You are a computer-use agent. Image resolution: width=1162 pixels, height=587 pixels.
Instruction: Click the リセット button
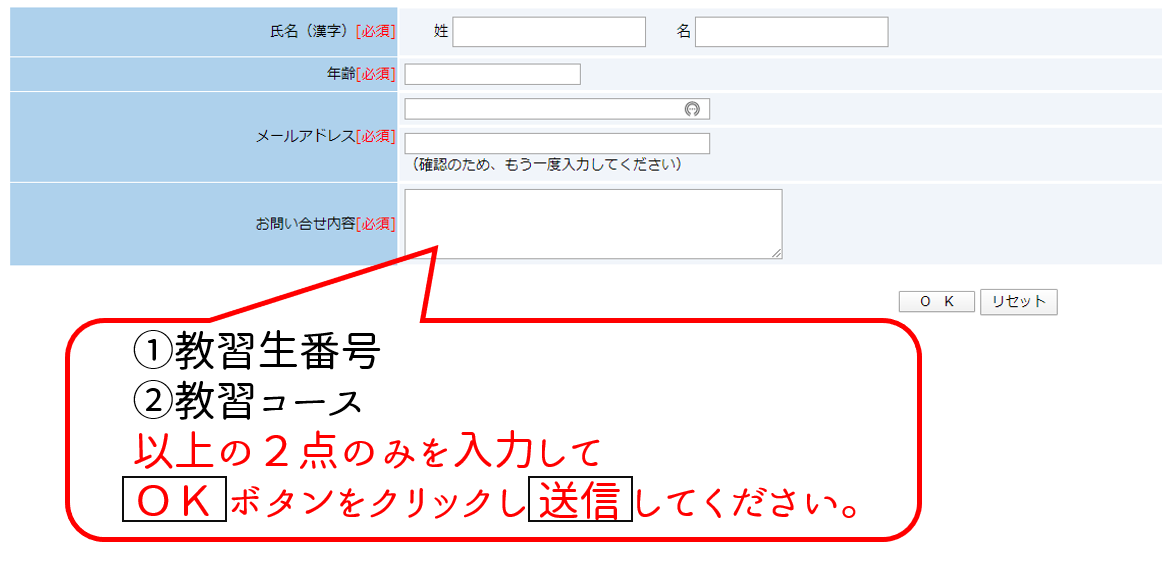pos(1018,302)
